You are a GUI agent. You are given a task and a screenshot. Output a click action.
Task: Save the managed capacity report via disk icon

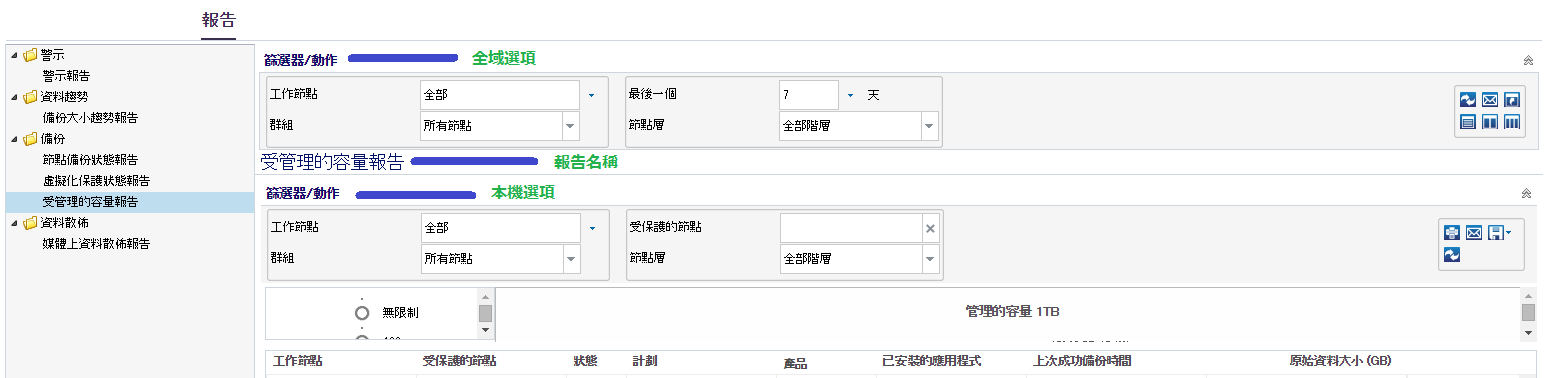[x=1495, y=232]
